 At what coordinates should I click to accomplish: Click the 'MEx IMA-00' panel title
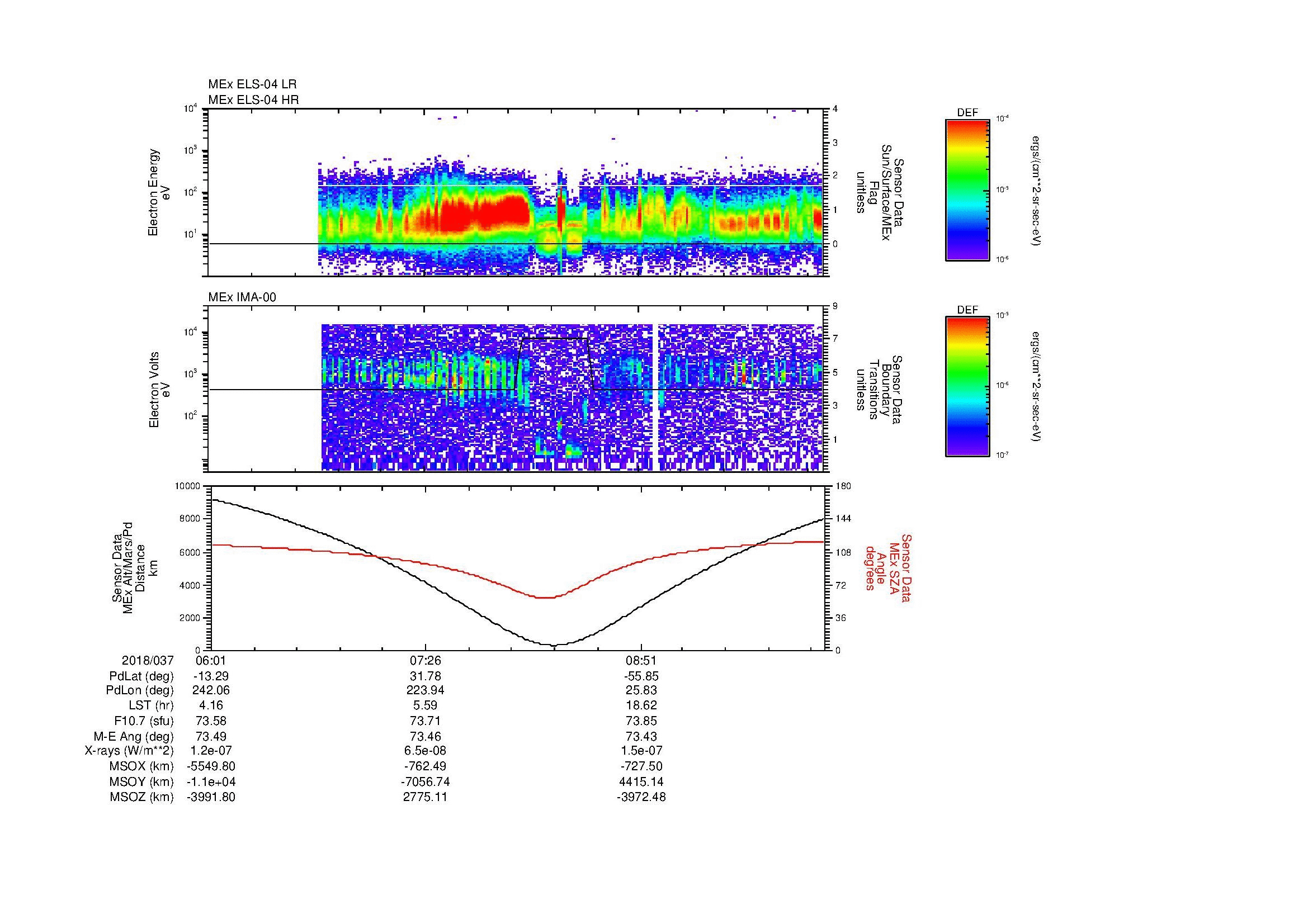point(242,297)
